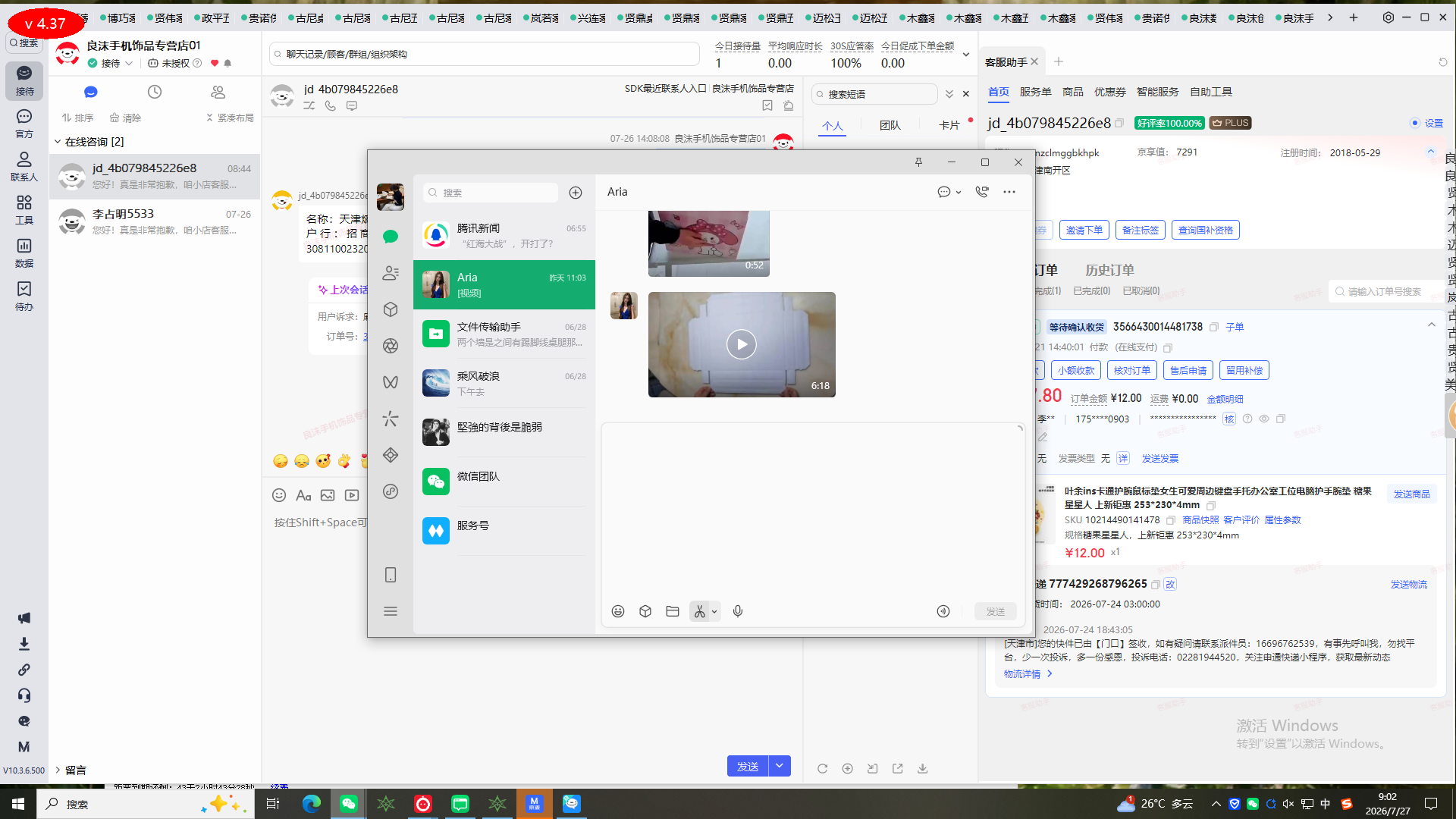The height and width of the screenshot is (819, 1456).
Task: Open the 0:52 video thumbnail in Aria chat
Action: tap(709, 243)
